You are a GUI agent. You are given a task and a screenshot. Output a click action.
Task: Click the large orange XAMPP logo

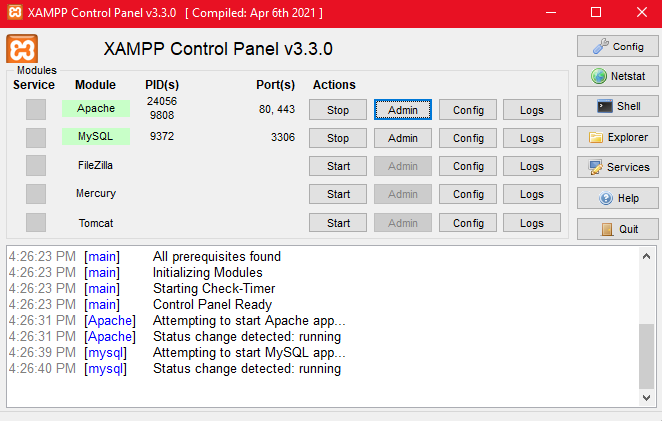22,49
